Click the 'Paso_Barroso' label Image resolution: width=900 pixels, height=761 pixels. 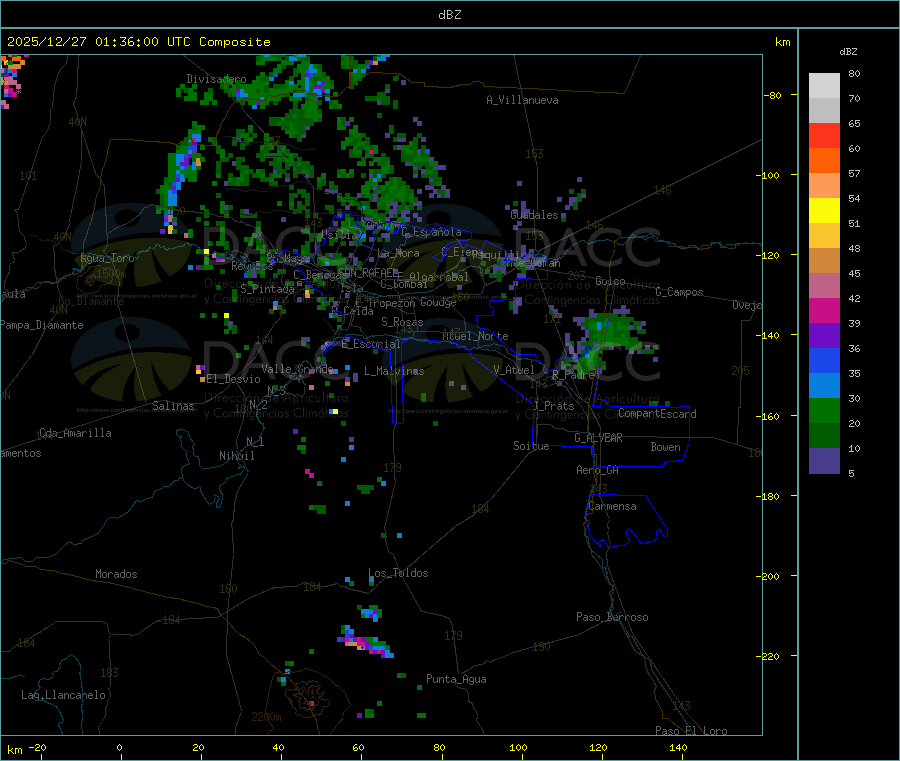[612, 618]
